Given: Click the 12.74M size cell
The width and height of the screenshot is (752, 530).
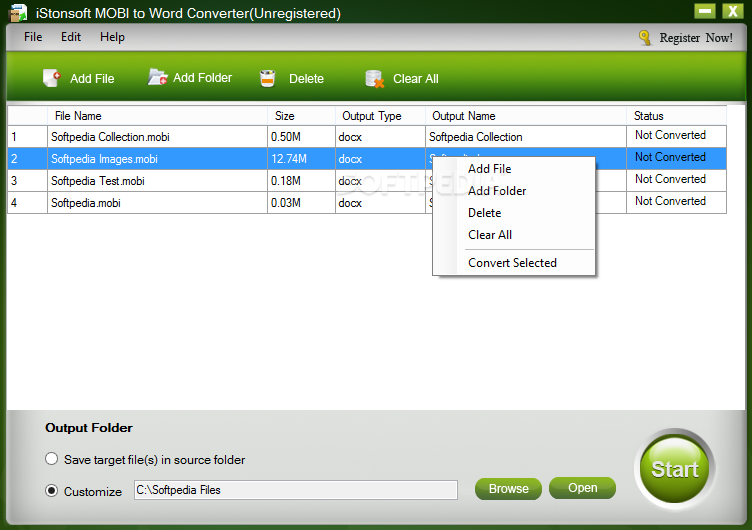Looking at the screenshot, I should [301, 159].
